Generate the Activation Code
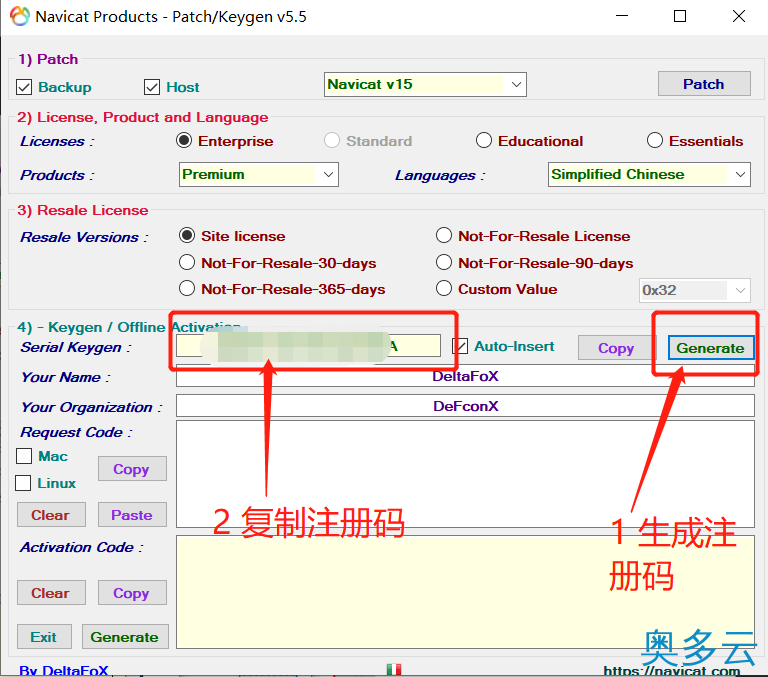This screenshot has height=677, width=768. point(125,637)
